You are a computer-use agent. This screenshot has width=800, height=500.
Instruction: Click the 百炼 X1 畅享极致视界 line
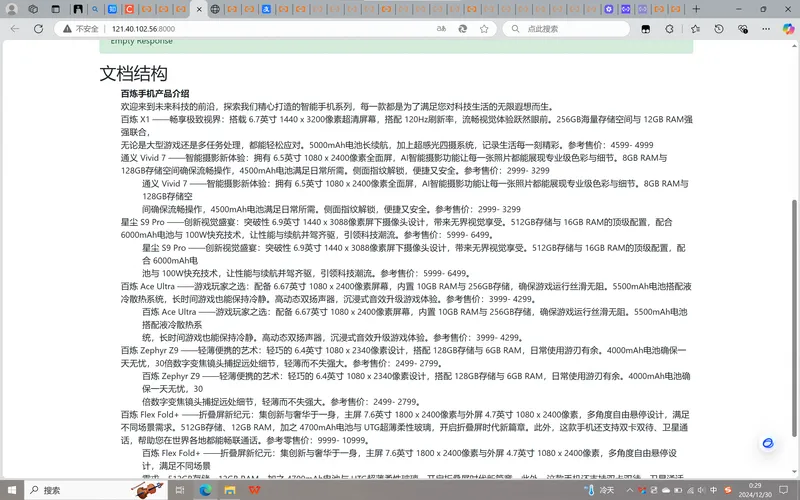[x=407, y=119]
